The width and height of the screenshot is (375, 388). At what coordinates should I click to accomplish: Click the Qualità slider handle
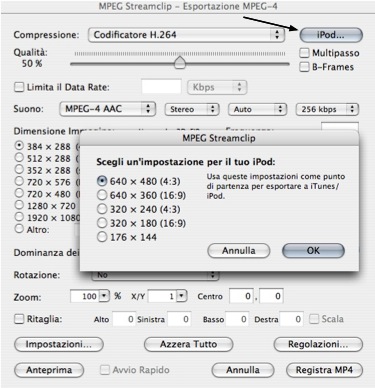[180, 62]
